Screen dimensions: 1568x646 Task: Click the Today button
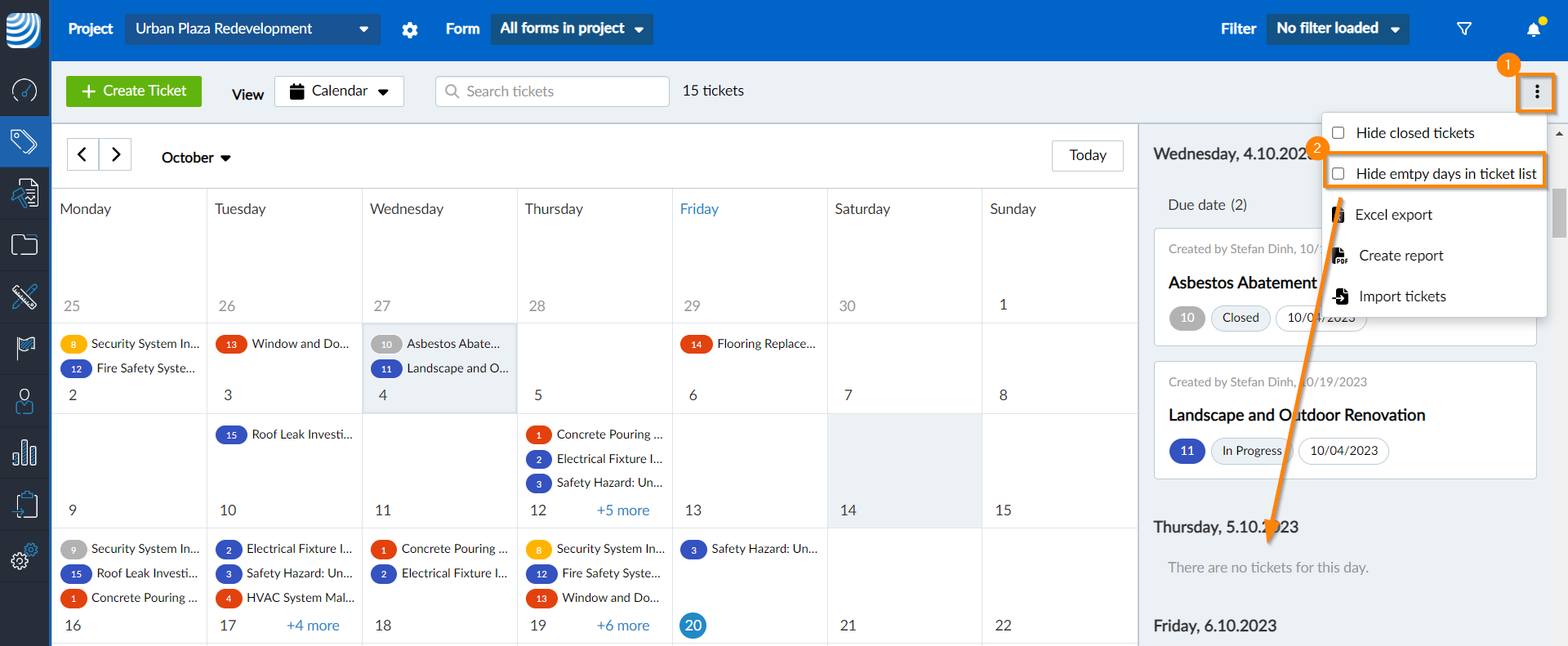(x=1088, y=155)
